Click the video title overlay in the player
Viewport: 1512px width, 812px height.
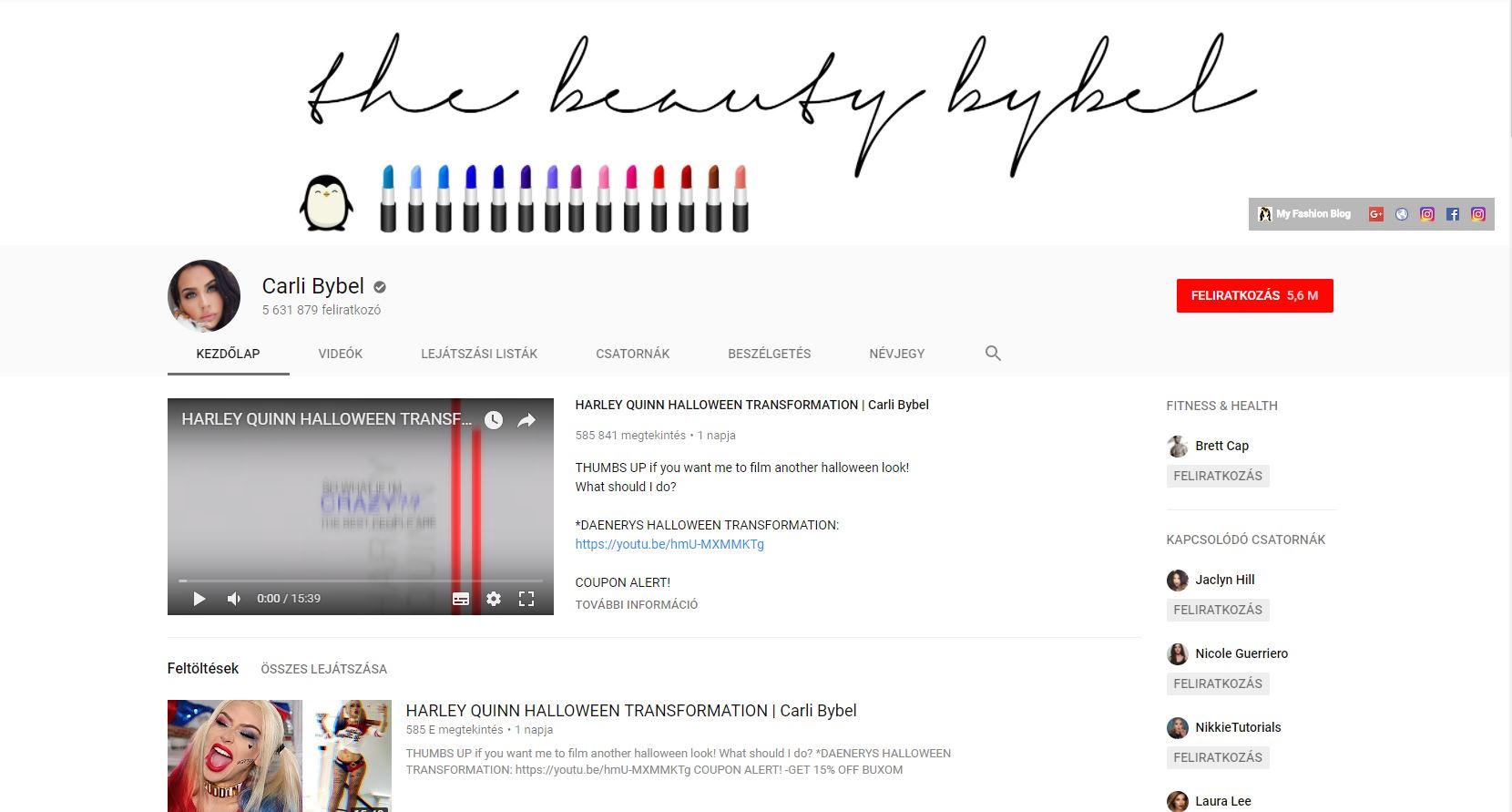[327, 419]
